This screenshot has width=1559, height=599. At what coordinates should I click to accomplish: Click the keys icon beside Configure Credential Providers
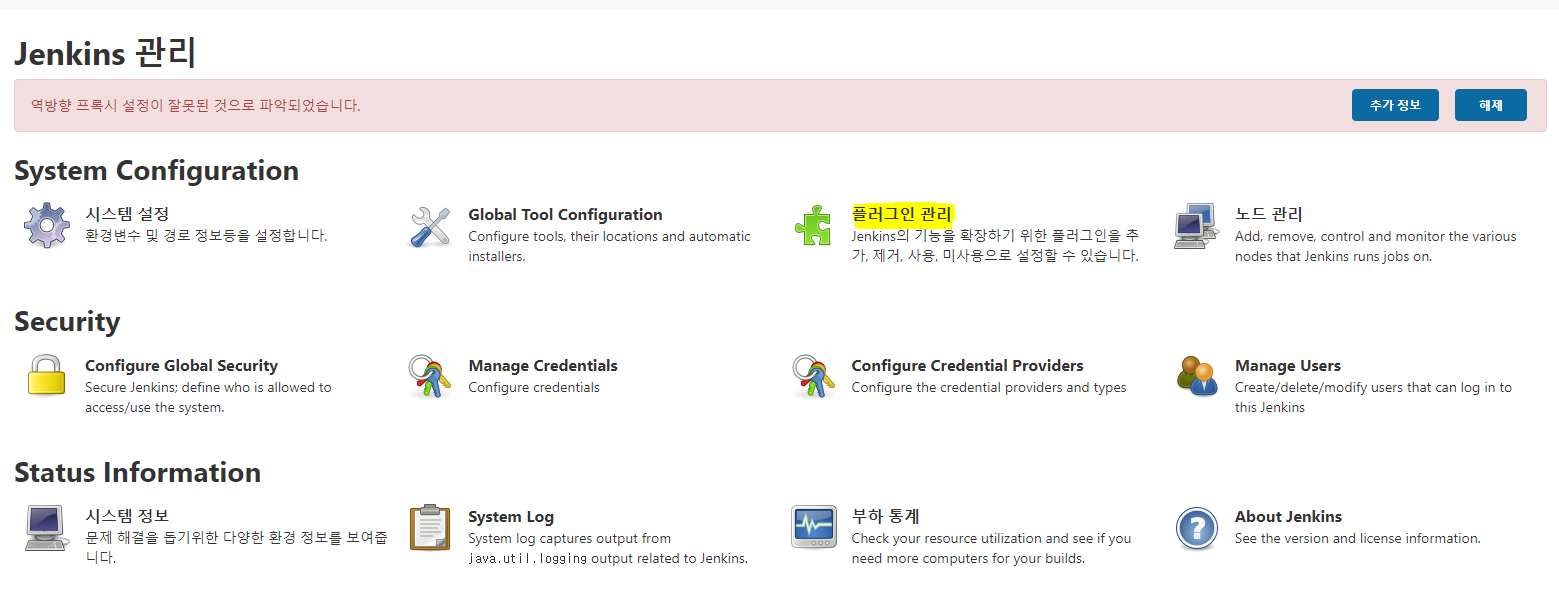813,377
